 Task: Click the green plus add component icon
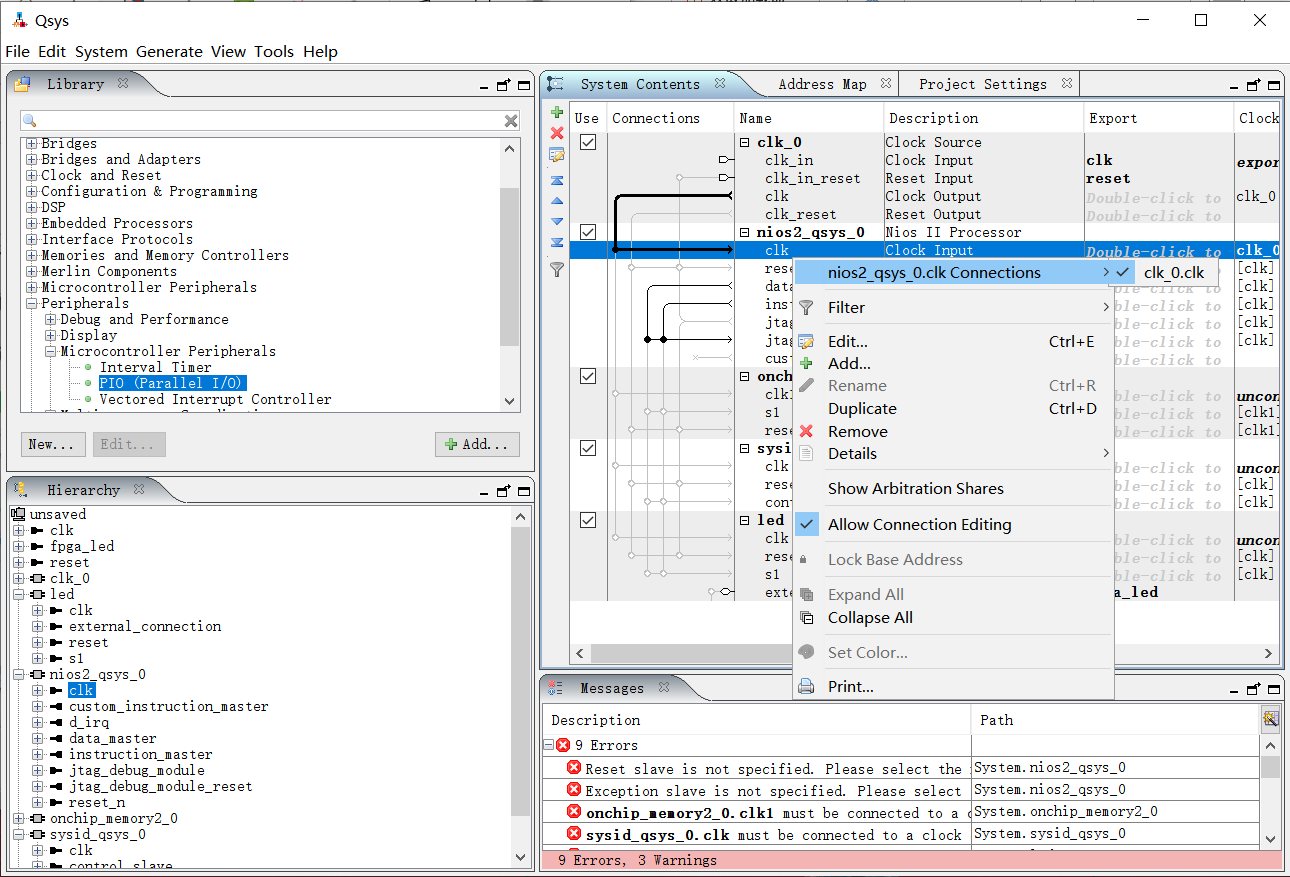pyautogui.click(x=557, y=112)
